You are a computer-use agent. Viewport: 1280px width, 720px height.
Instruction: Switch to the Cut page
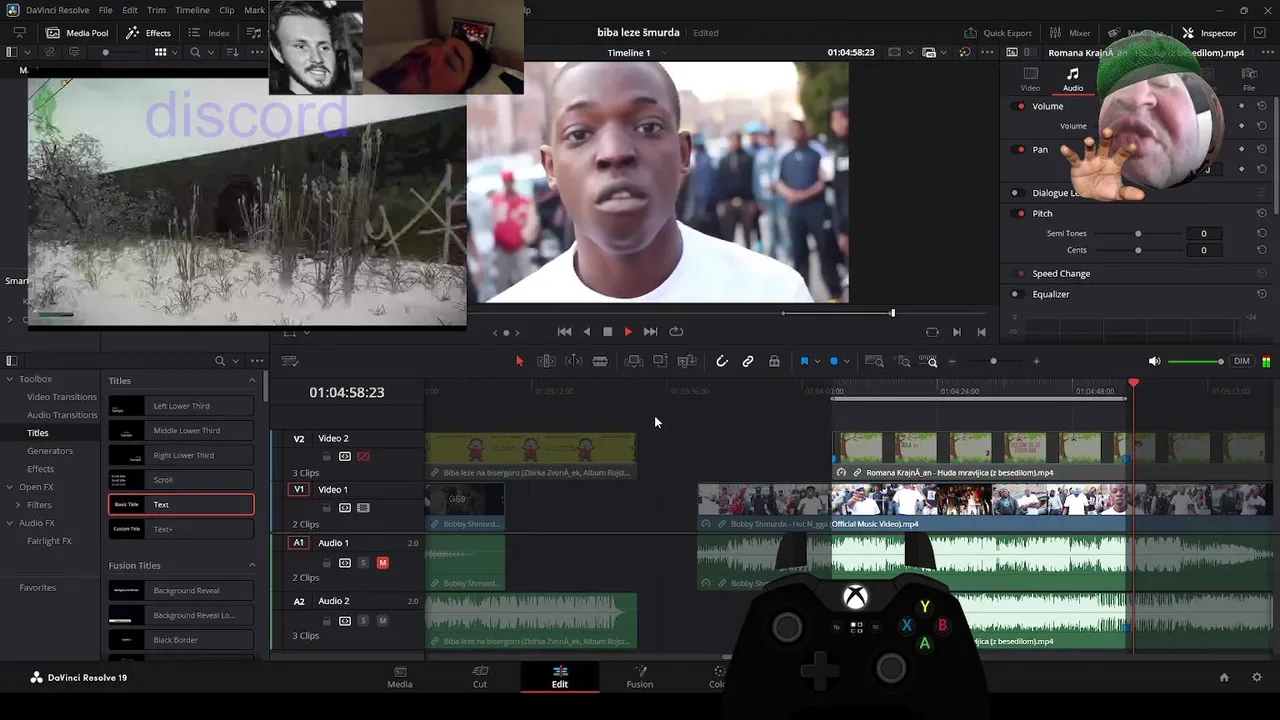click(480, 677)
